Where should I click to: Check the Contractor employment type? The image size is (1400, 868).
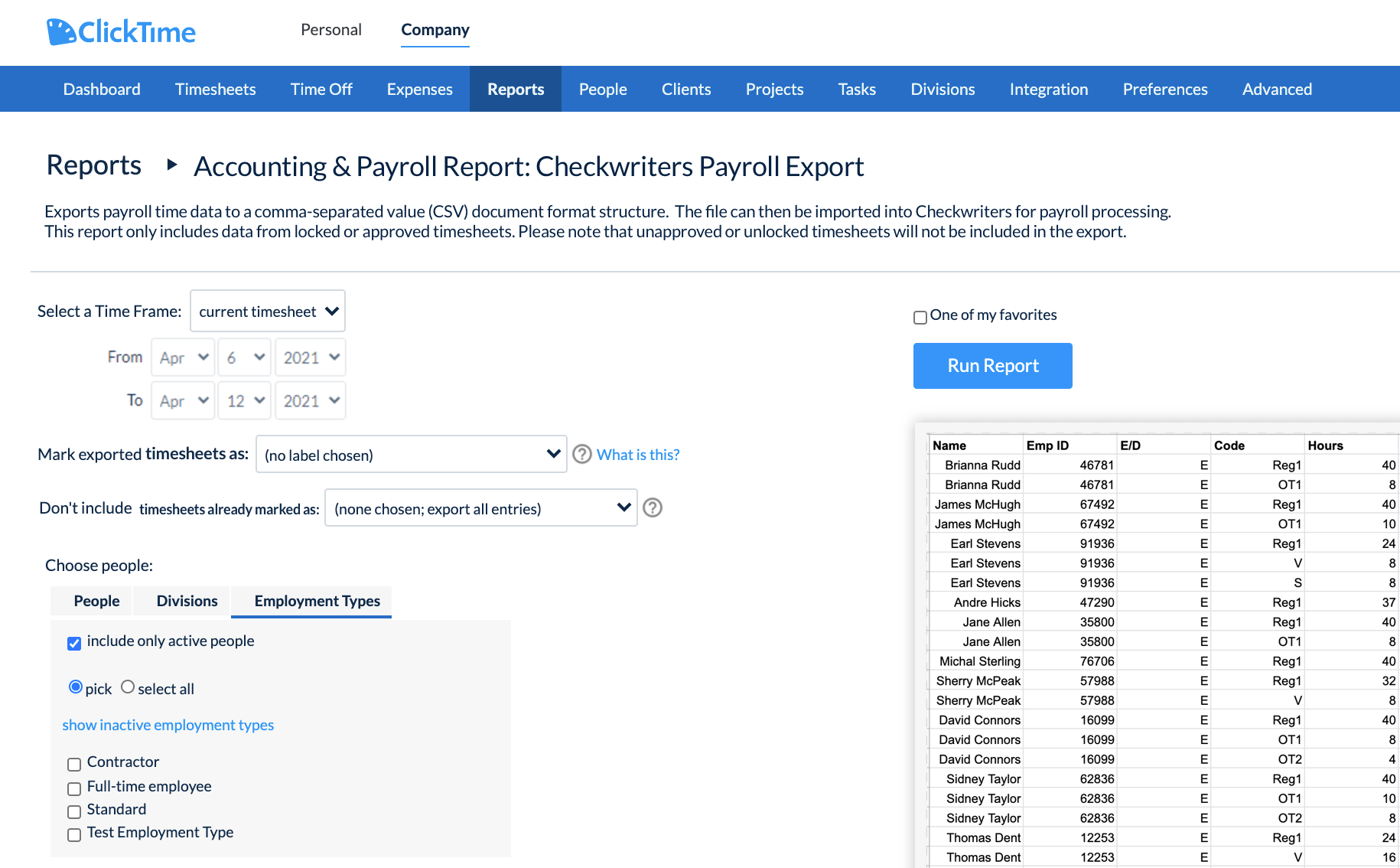tap(74, 764)
